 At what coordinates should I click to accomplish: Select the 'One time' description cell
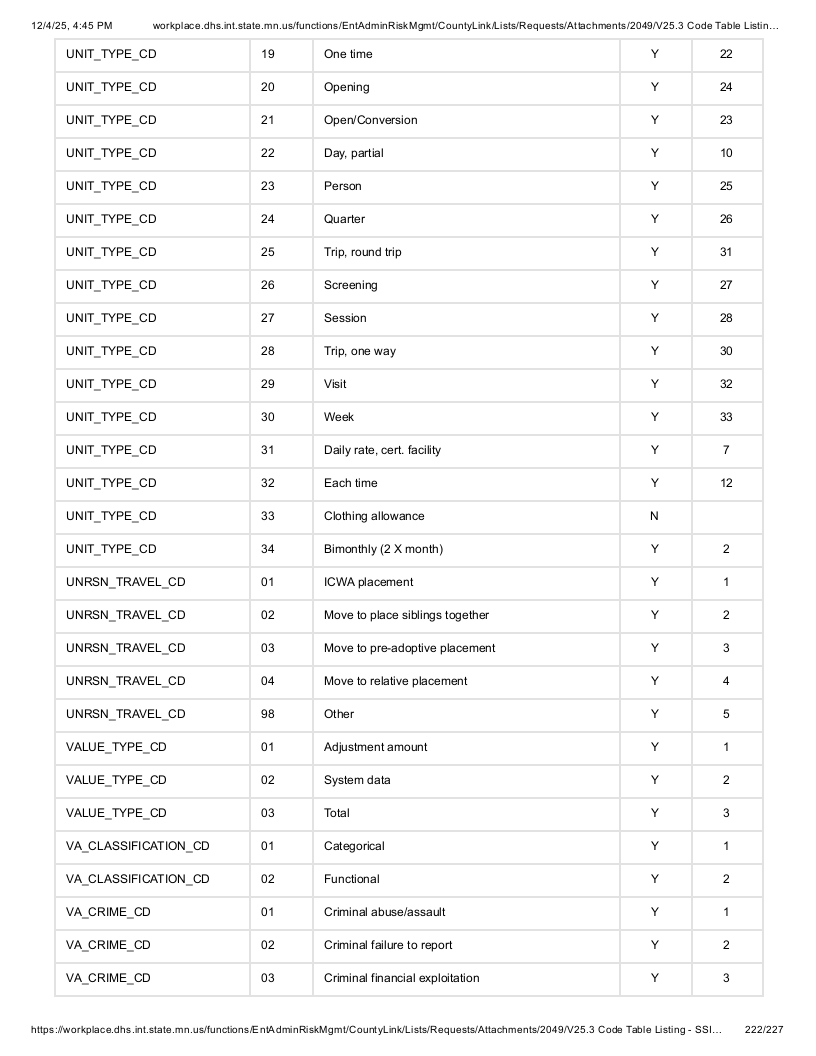466,54
